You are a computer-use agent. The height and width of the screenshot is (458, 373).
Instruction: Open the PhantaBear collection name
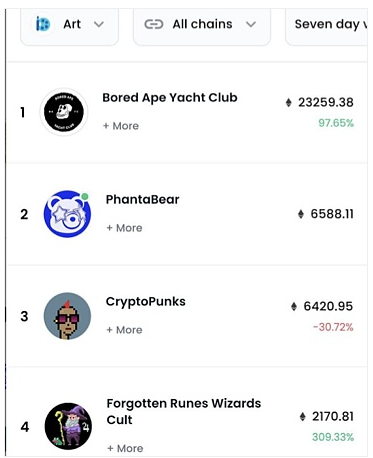[142, 199]
